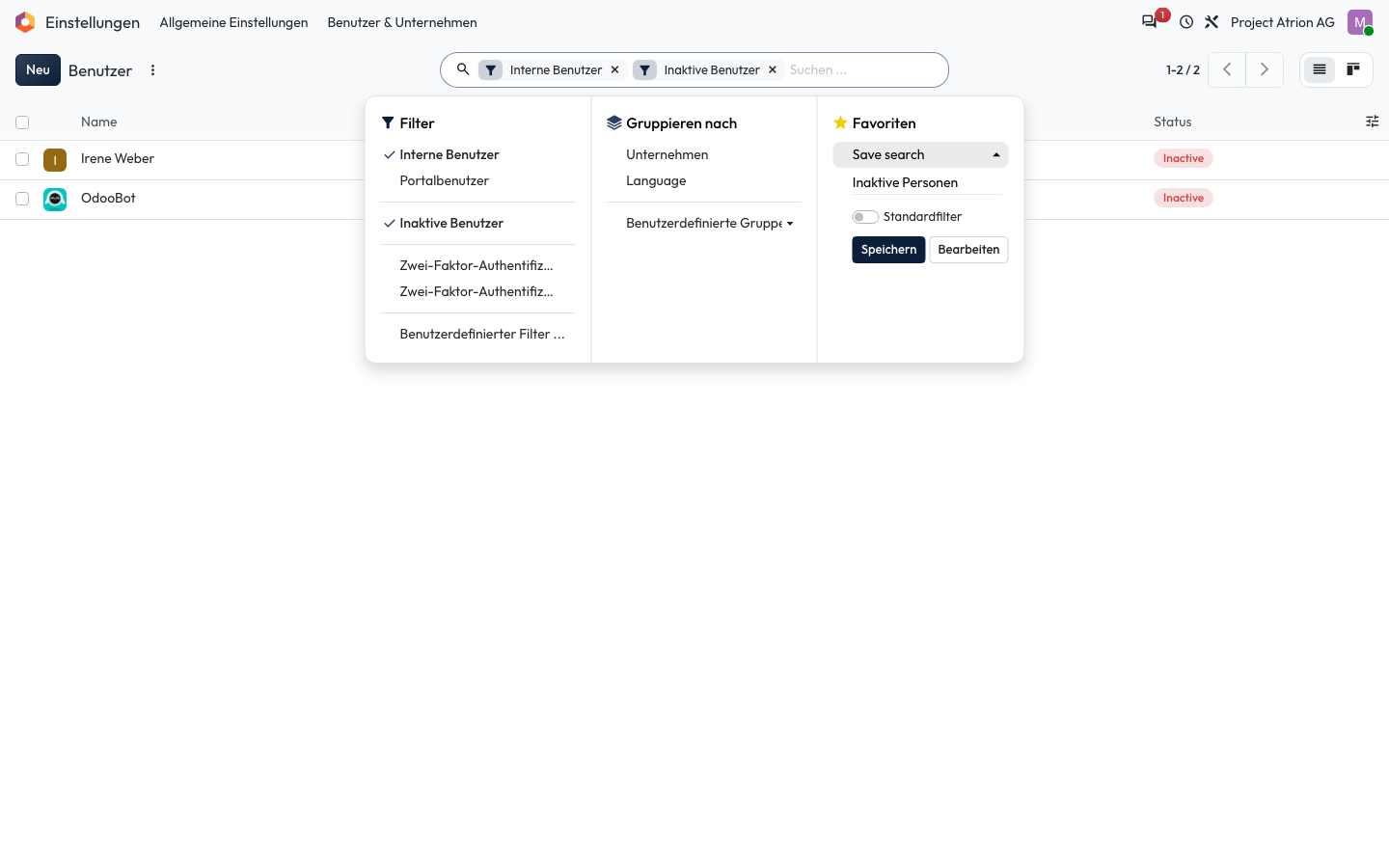
Task: Open the activities clock icon
Action: 1186,22
